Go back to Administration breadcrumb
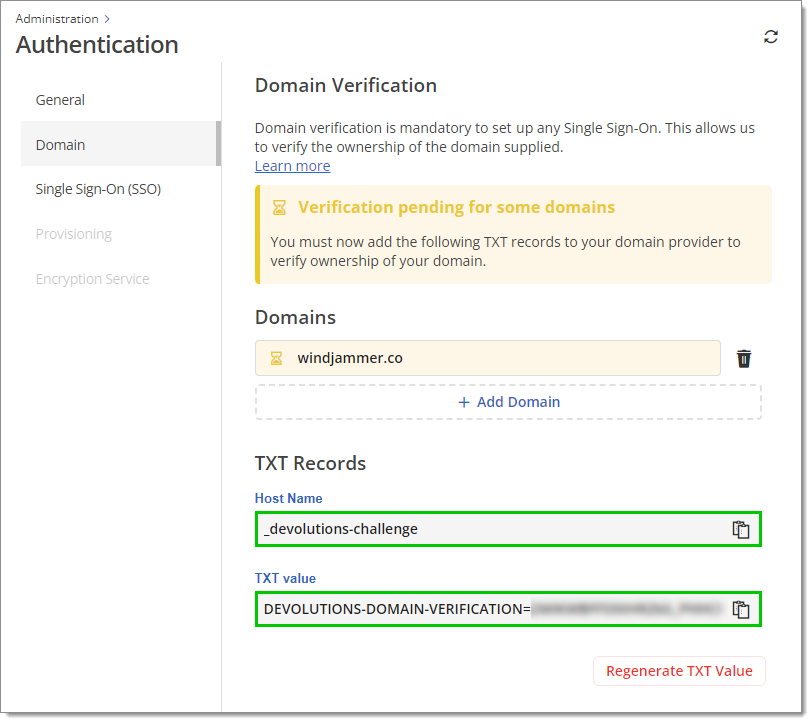The height and width of the screenshot is (723, 812). (57, 19)
